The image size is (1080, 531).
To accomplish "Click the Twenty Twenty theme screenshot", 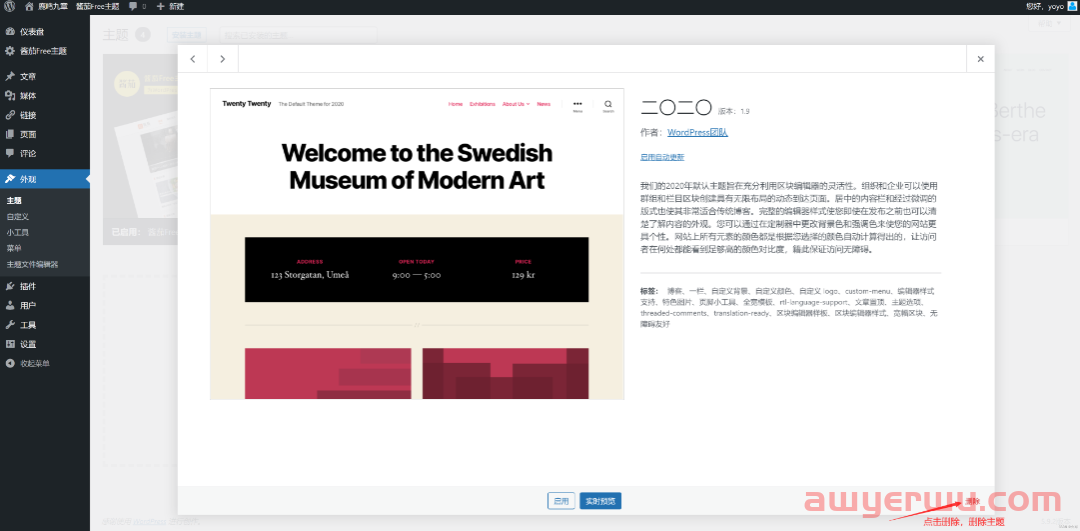I will point(417,244).
